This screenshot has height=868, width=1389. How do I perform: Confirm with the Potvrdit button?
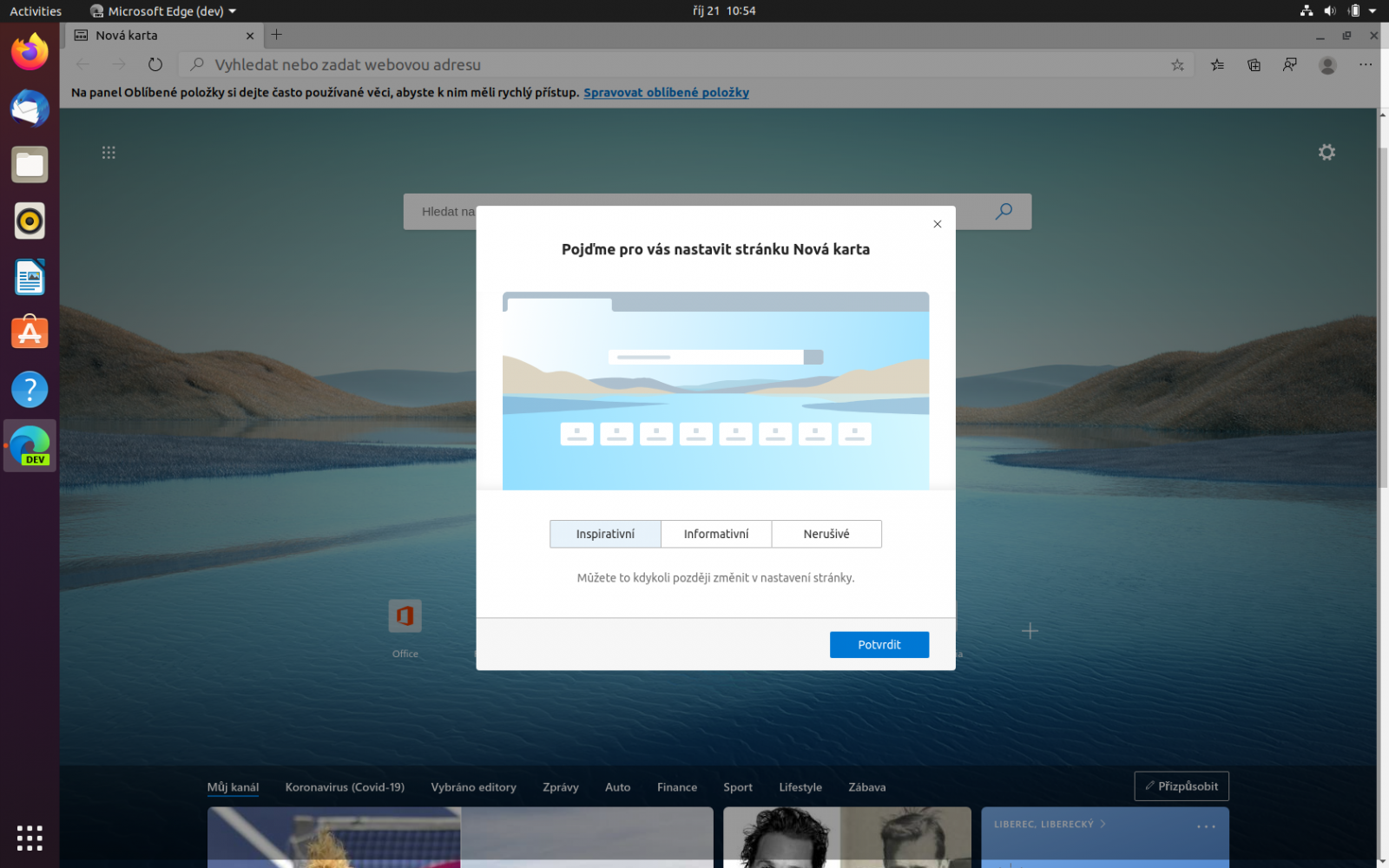[879, 644]
